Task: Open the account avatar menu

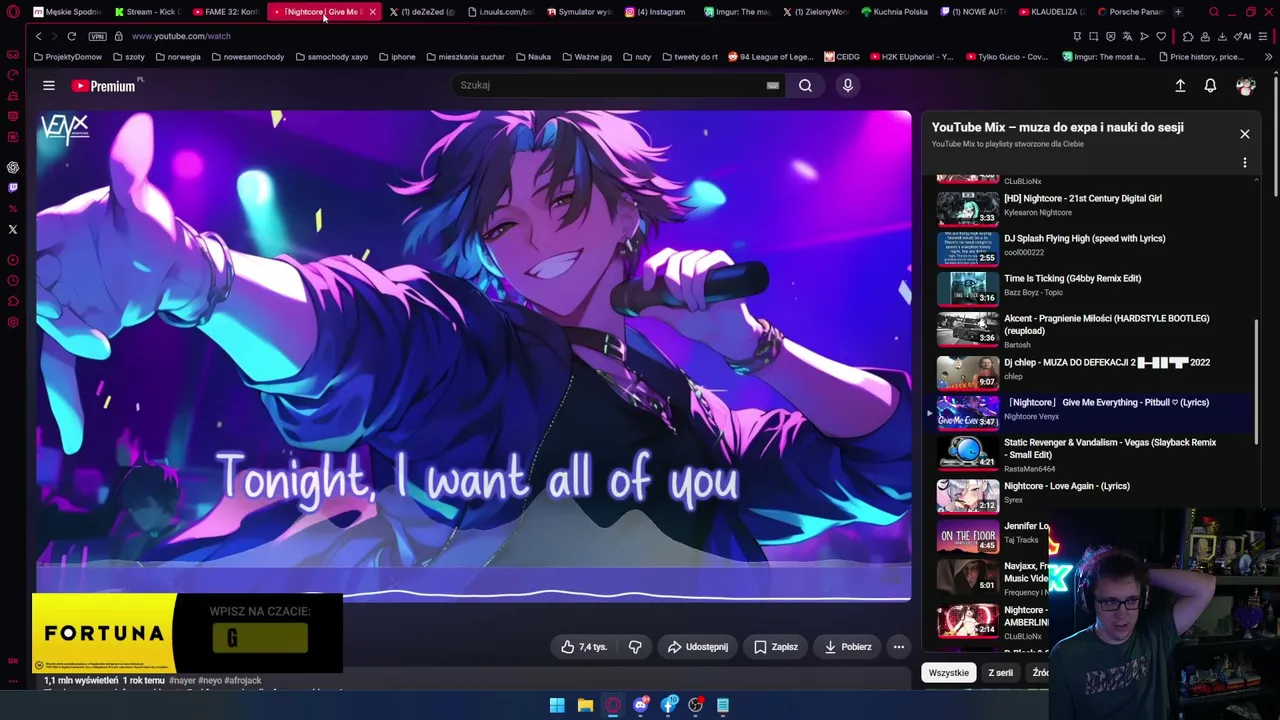Action: 1245,86
